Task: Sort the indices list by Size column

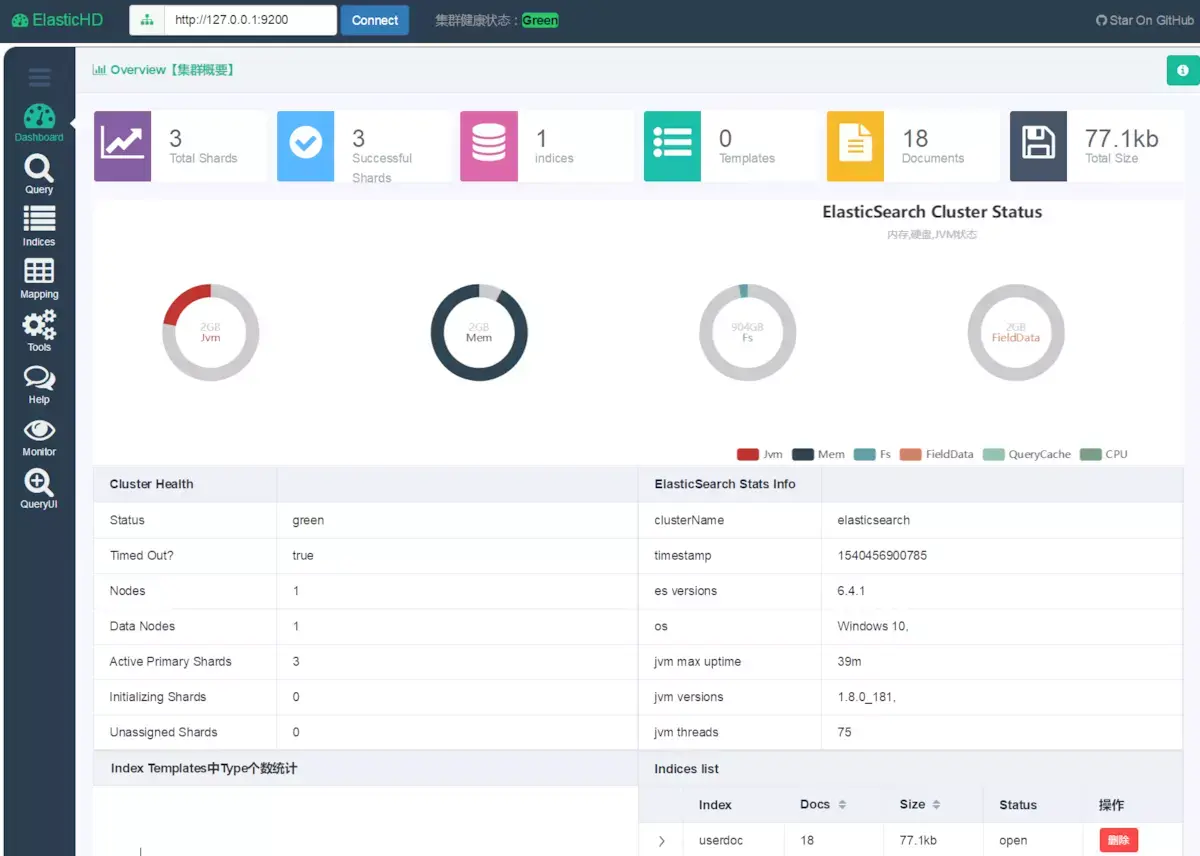Action: tap(920, 805)
